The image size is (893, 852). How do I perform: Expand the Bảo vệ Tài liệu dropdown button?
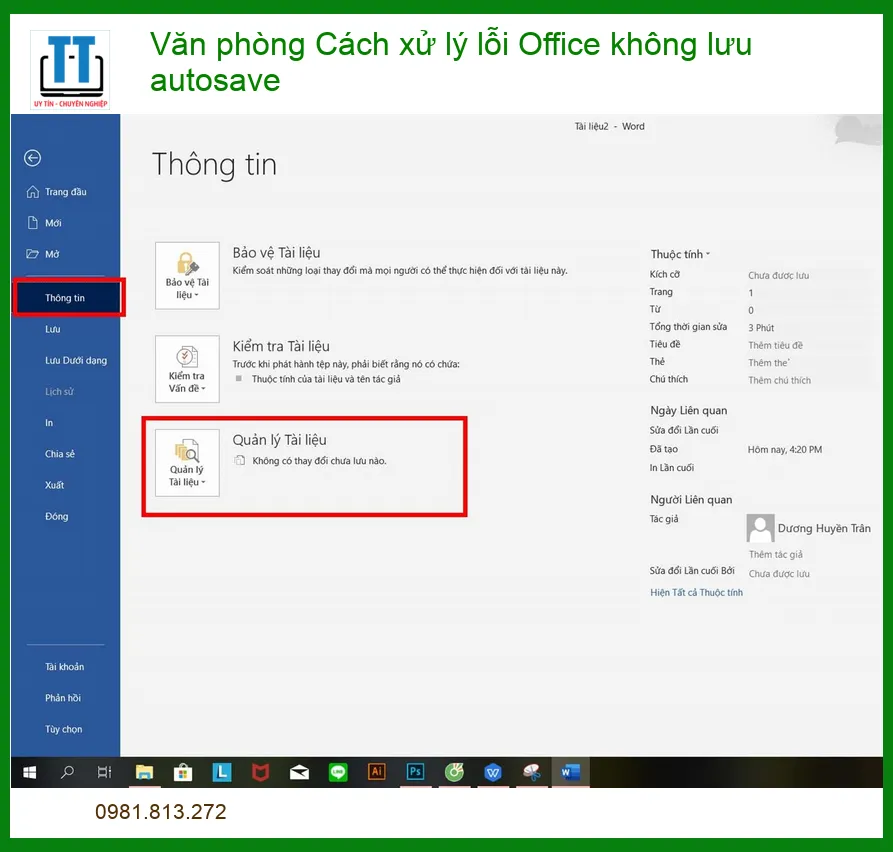[187, 276]
